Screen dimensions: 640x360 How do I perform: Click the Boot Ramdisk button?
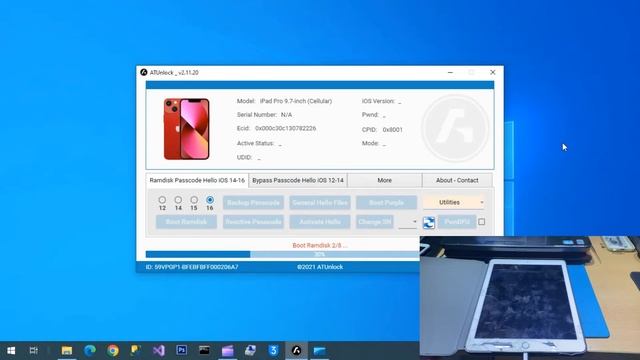[186, 222]
